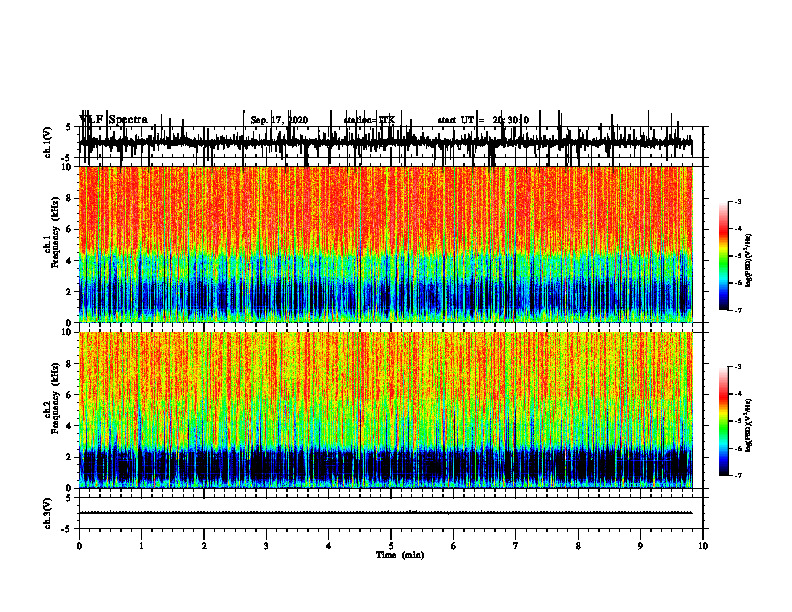Screen dimensions: 792x612
Task: Click the "Time (min)" x-axis label
Action: (400, 555)
